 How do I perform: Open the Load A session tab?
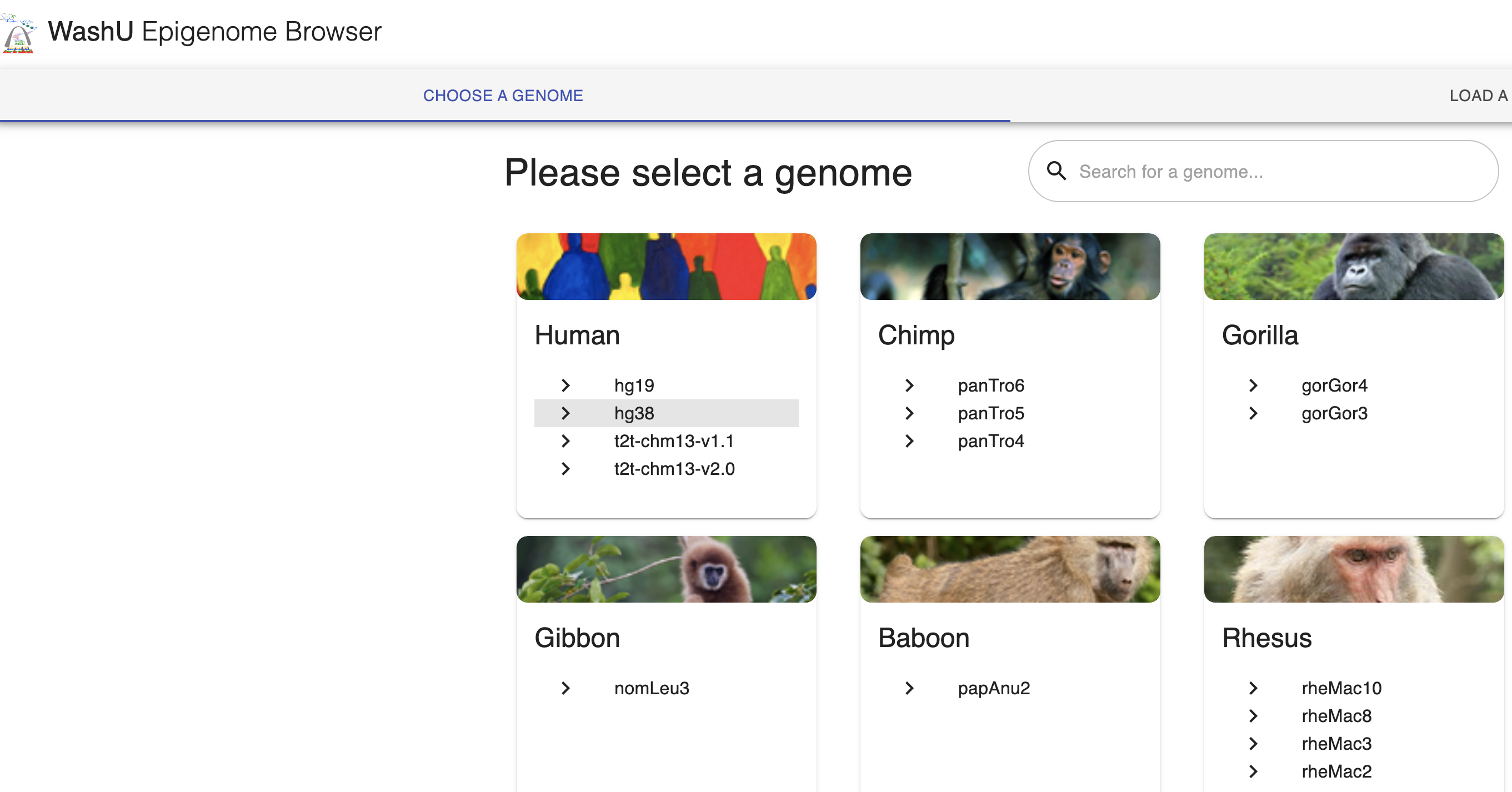tap(1478, 96)
